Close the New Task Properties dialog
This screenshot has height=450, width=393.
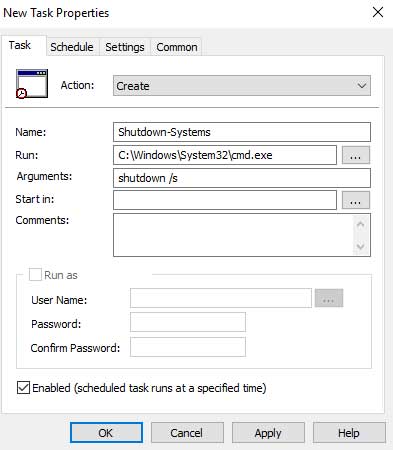coord(378,13)
